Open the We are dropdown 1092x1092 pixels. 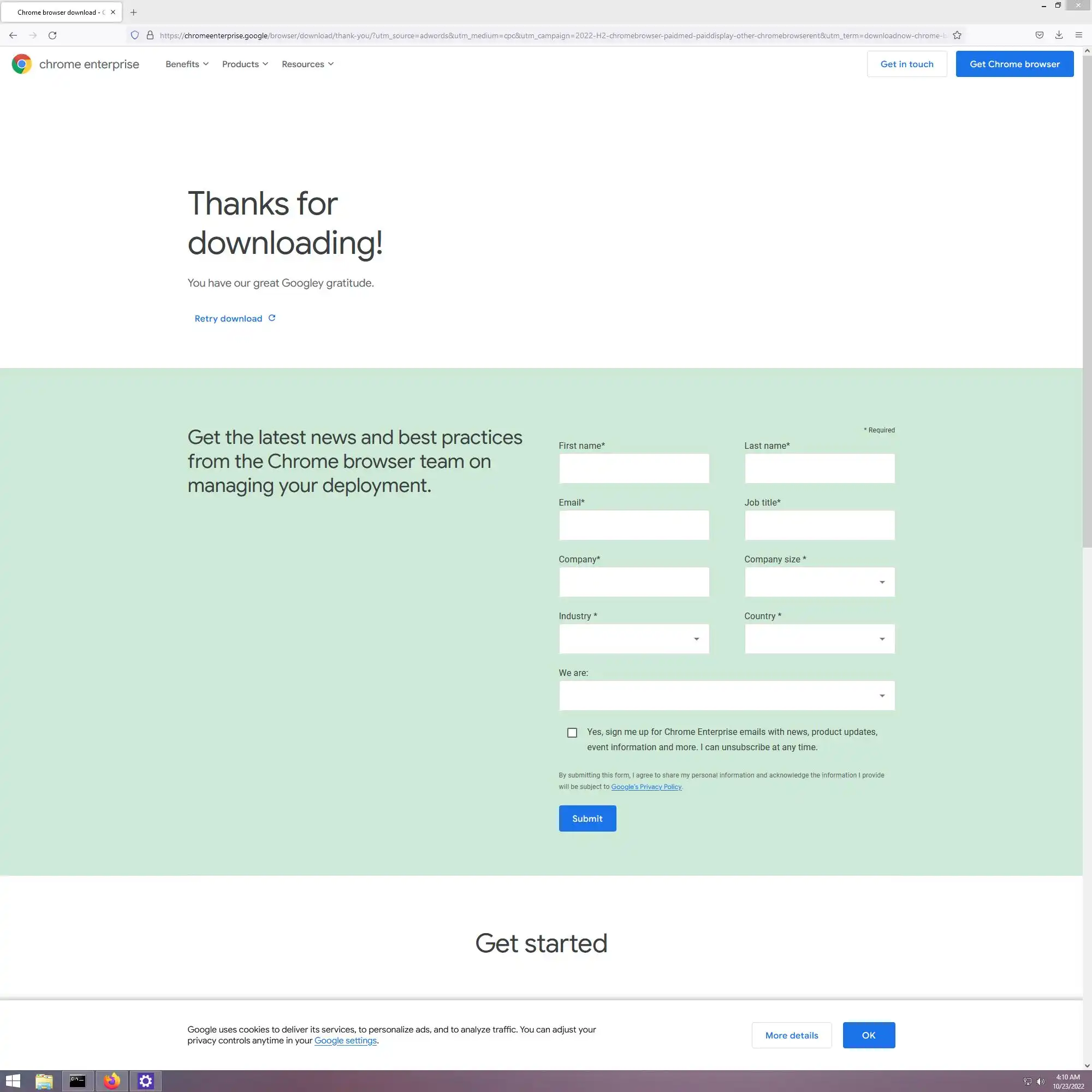coord(726,696)
